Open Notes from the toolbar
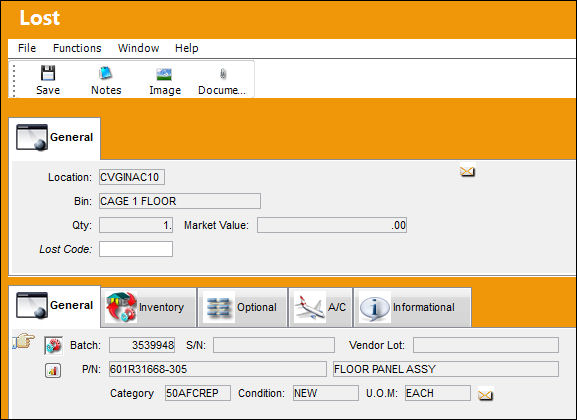577x420 pixels. 106,80
